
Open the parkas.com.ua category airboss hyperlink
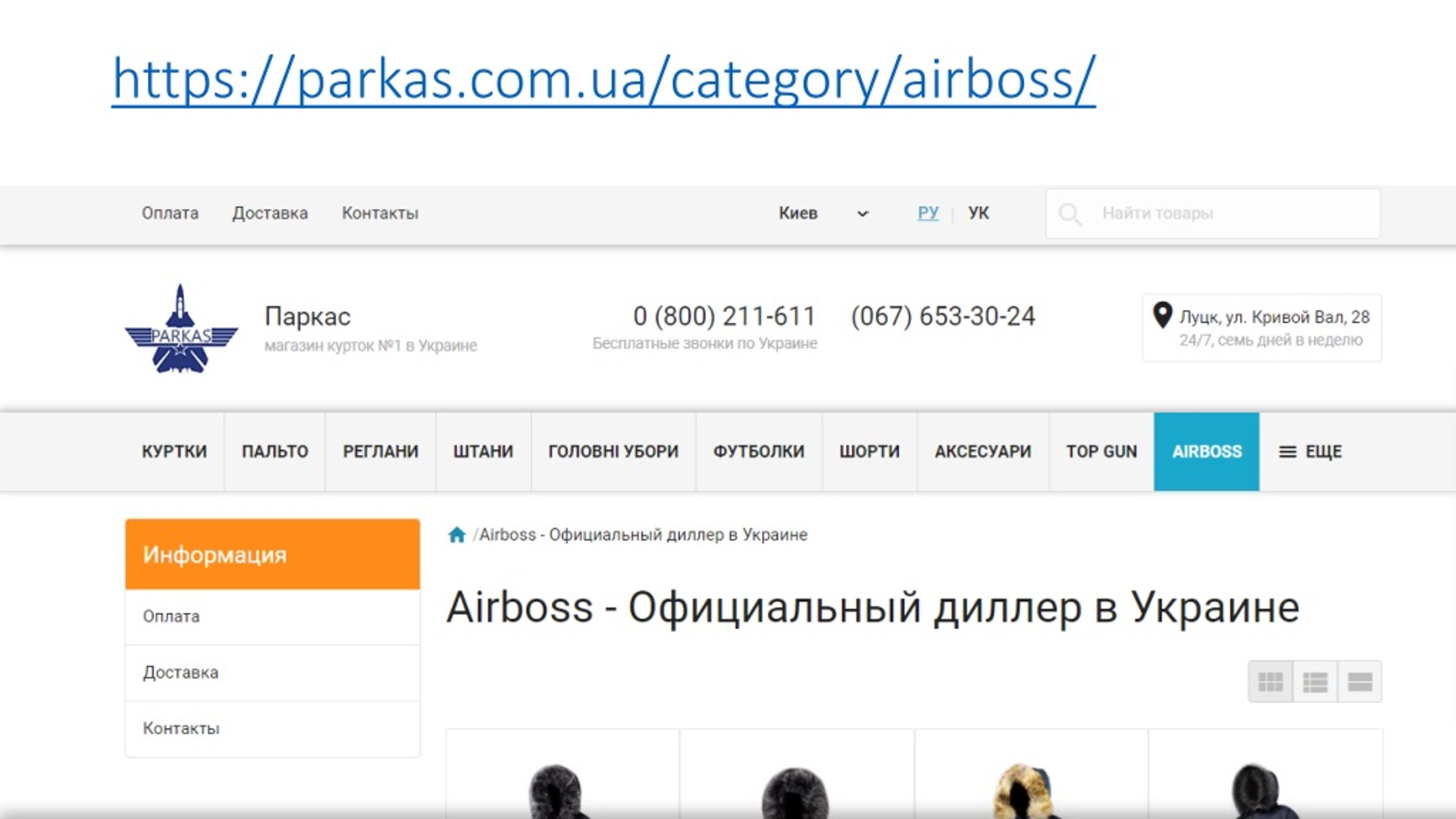click(x=603, y=80)
